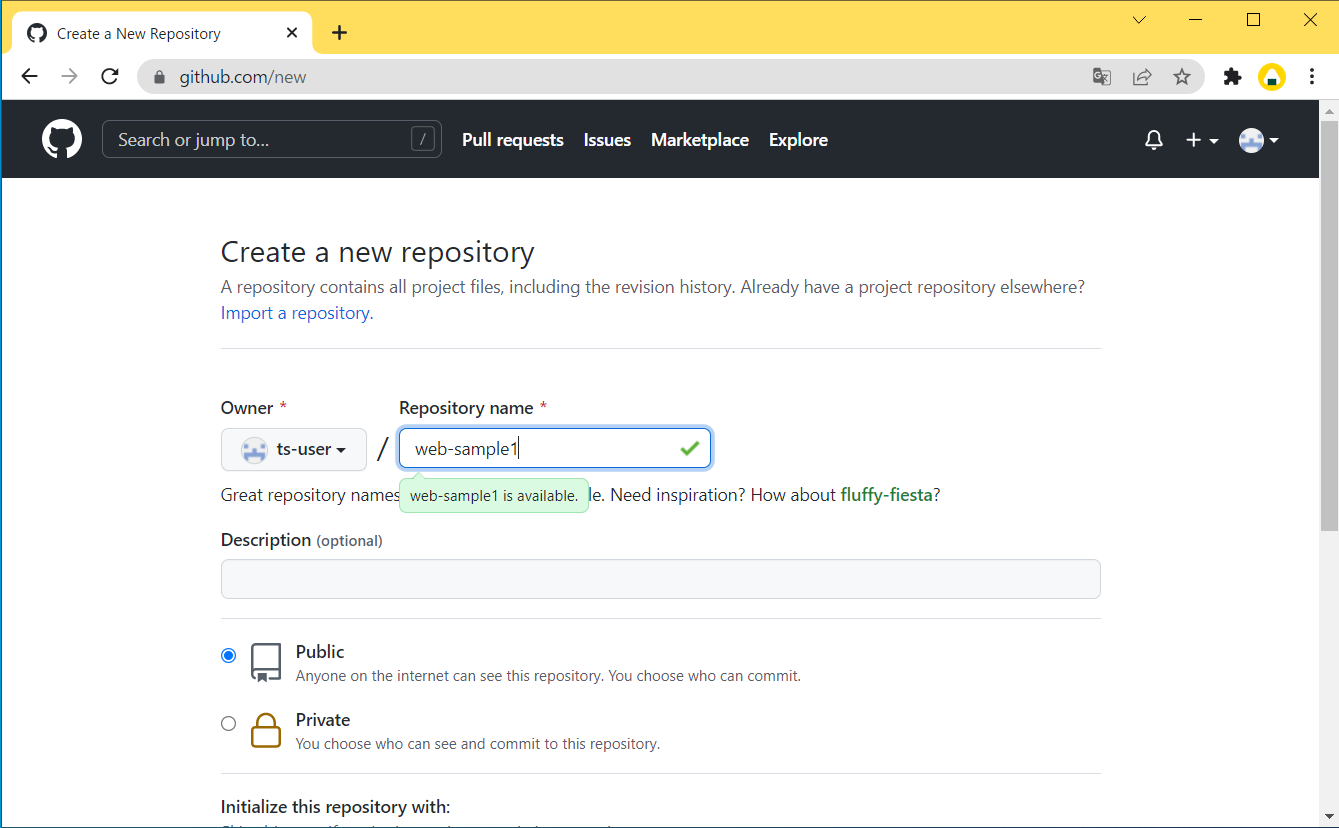Share this page from address bar

pos(1142,77)
